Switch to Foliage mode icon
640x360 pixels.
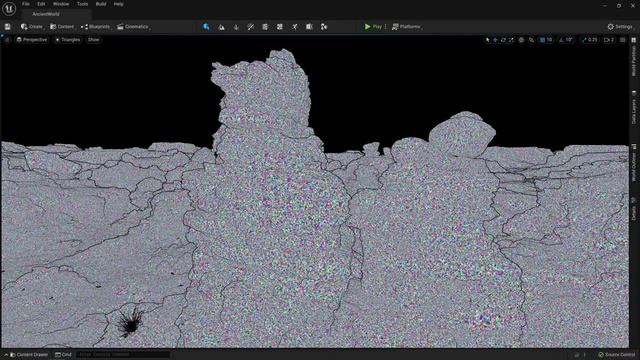pyautogui.click(x=236, y=27)
